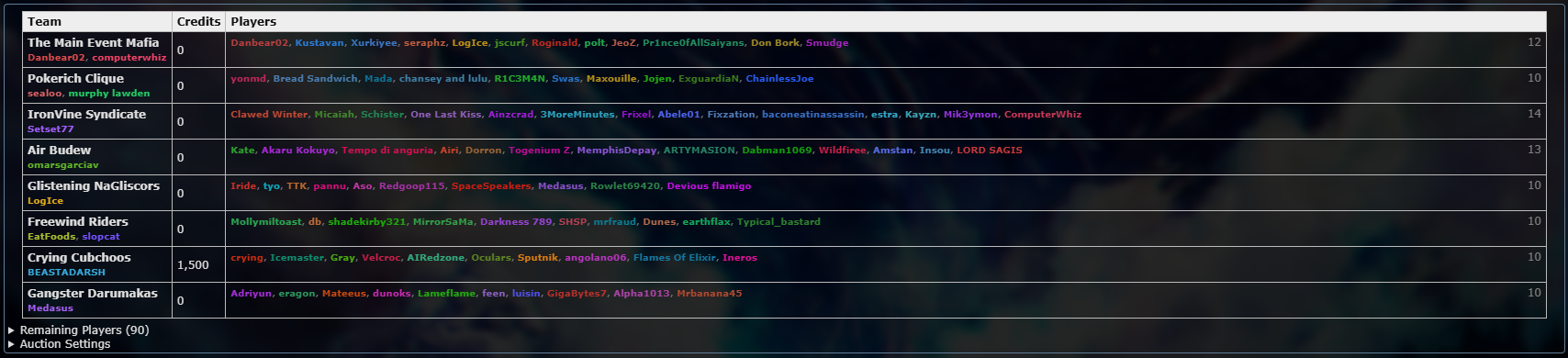Image resolution: width=1568 pixels, height=358 pixels.
Task: Click player Maxouille
Action: pos(611,79)
